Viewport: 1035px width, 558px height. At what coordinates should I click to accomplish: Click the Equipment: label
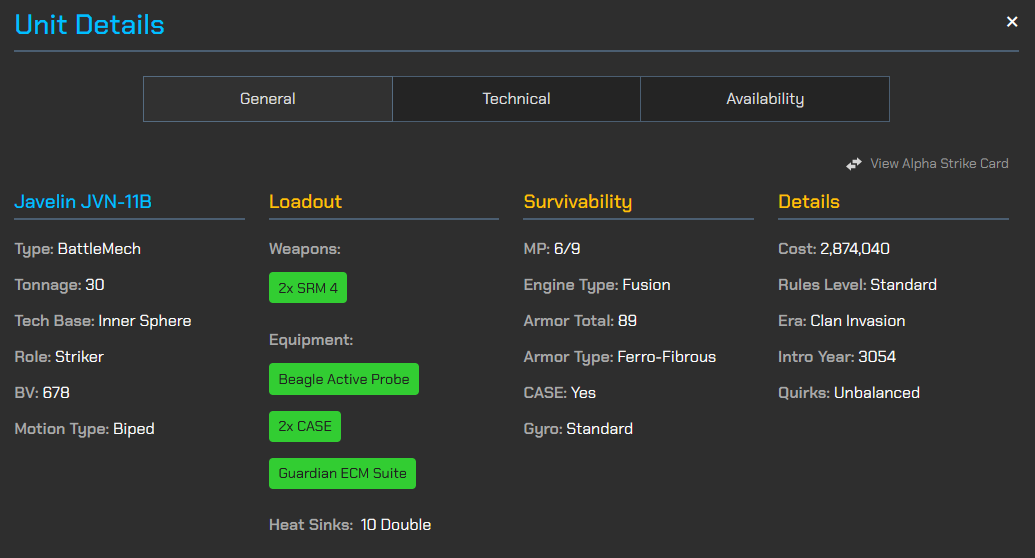pos(311,340)
